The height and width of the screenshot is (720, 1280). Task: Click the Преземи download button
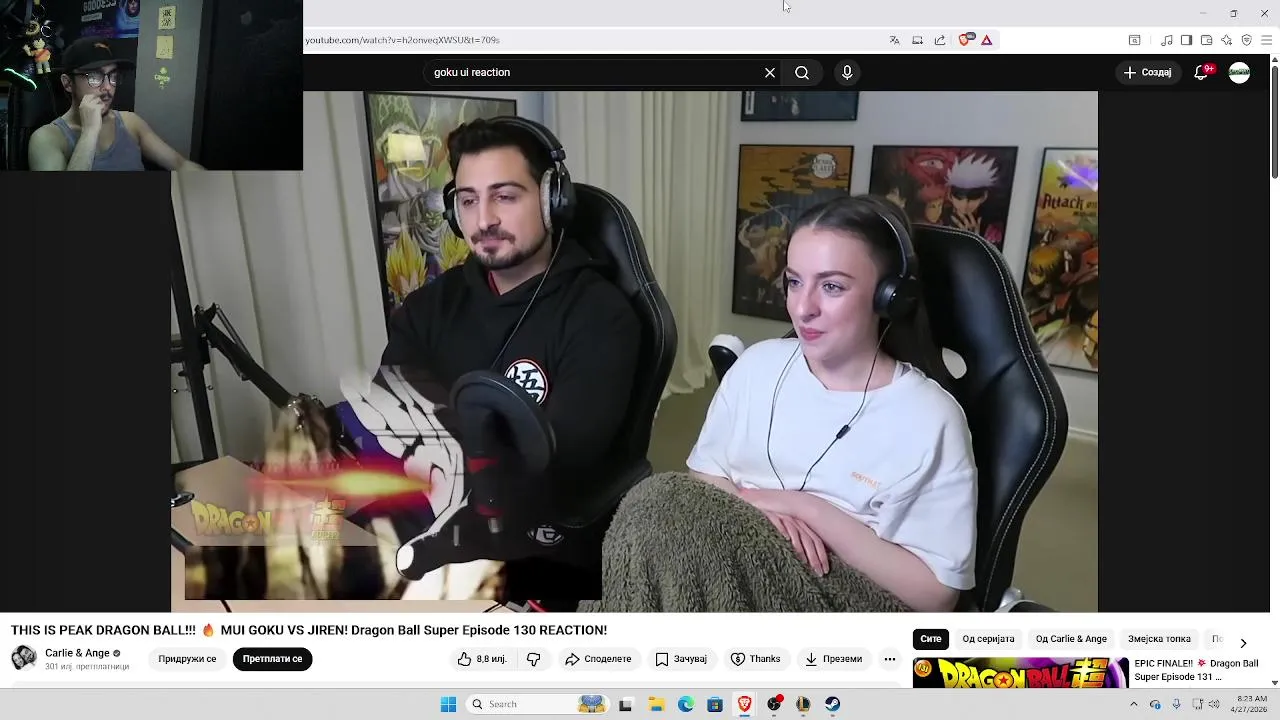[x=833, y=659]
